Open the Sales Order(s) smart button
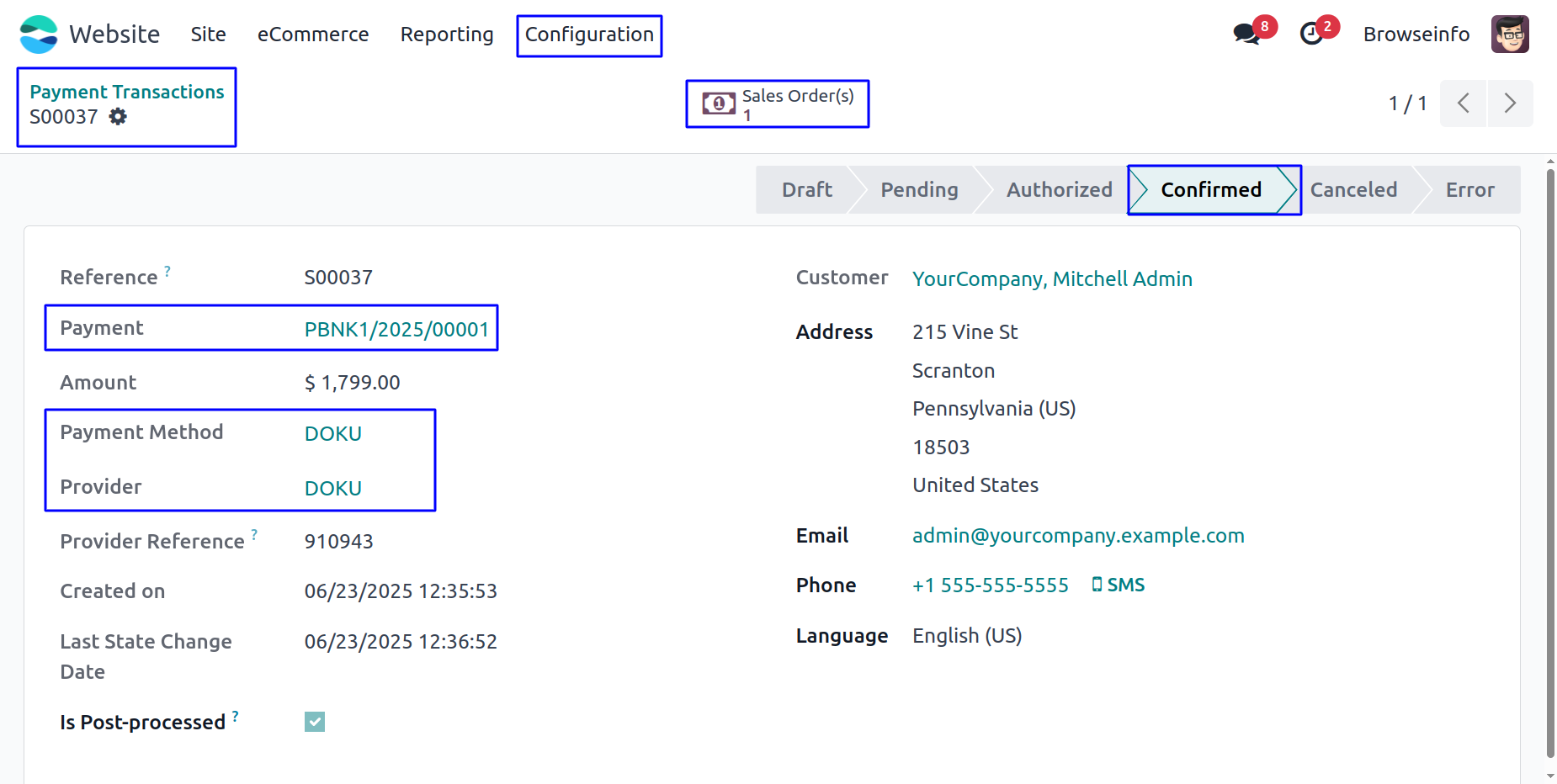The height and width of the screenshot is (784, 1557). (x=778, y=104)
